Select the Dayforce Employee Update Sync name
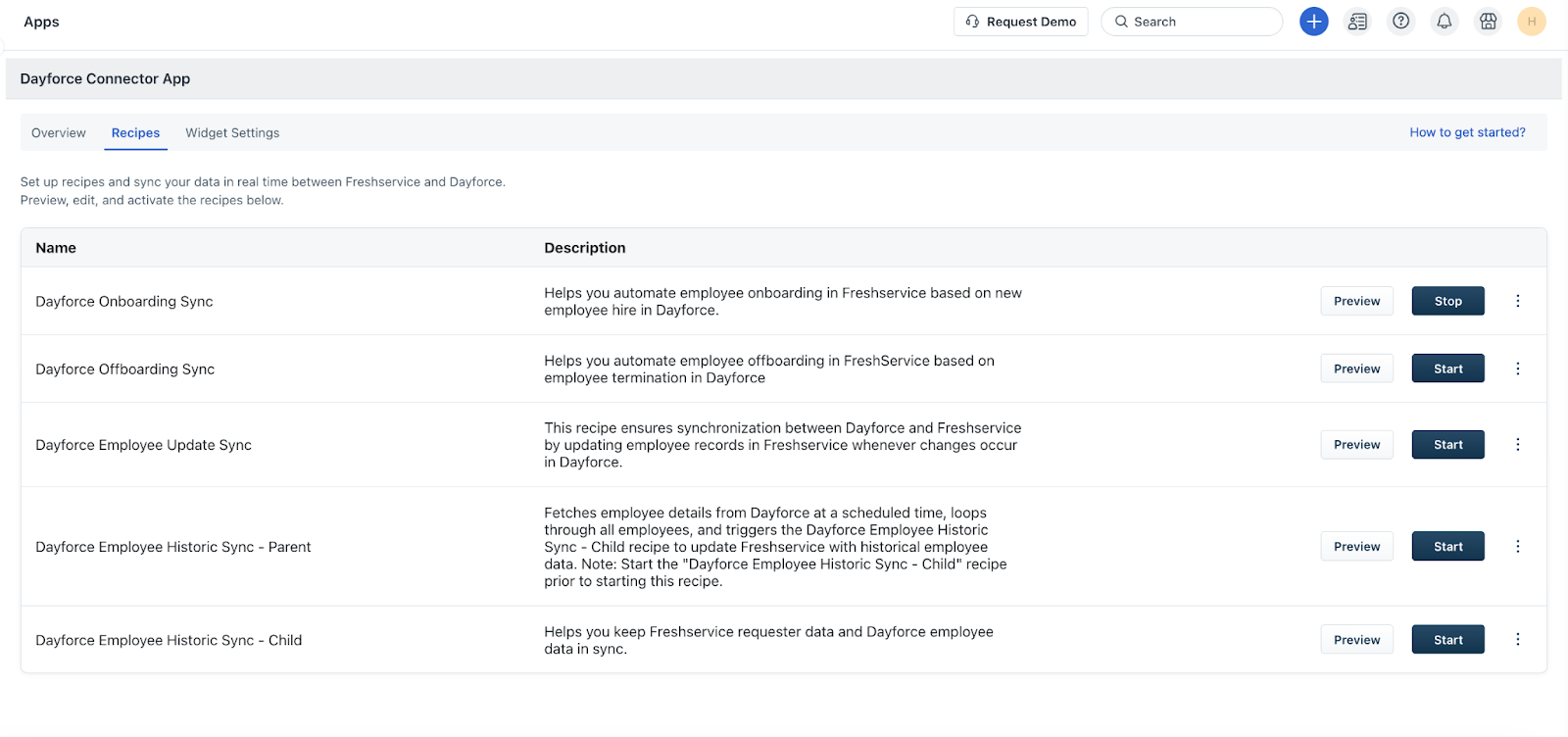Screen dimensions: 1568x737 [144, 444]
